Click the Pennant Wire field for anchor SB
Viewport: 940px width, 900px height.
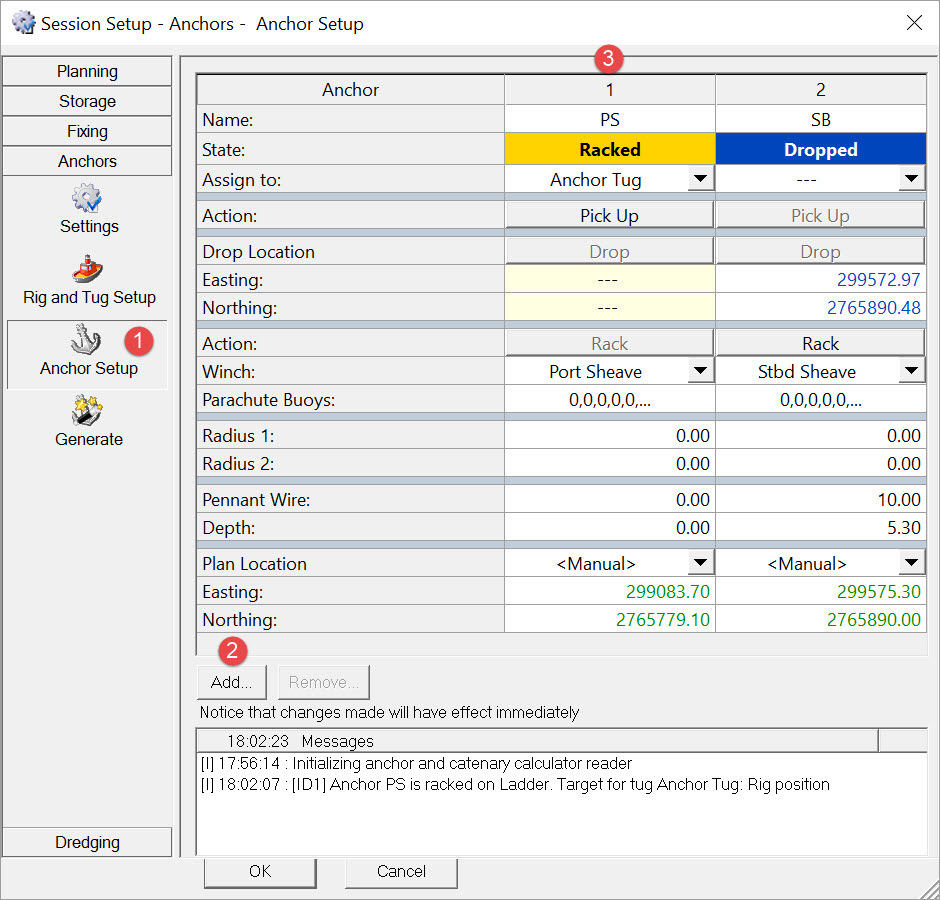[820, 499]
